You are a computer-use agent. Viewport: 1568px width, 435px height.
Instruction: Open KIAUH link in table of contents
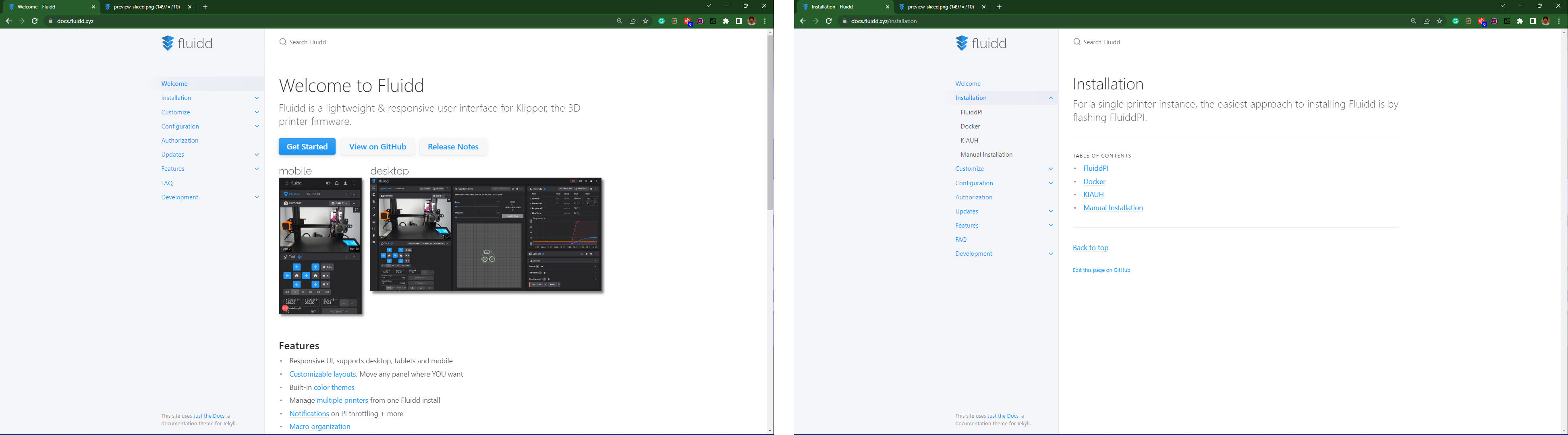coord(1094,195)
